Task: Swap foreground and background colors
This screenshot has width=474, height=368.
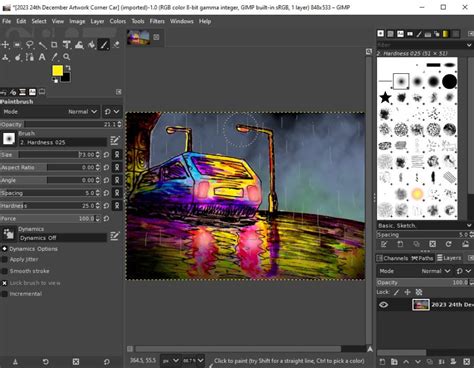Action: [x=68, y=68]
